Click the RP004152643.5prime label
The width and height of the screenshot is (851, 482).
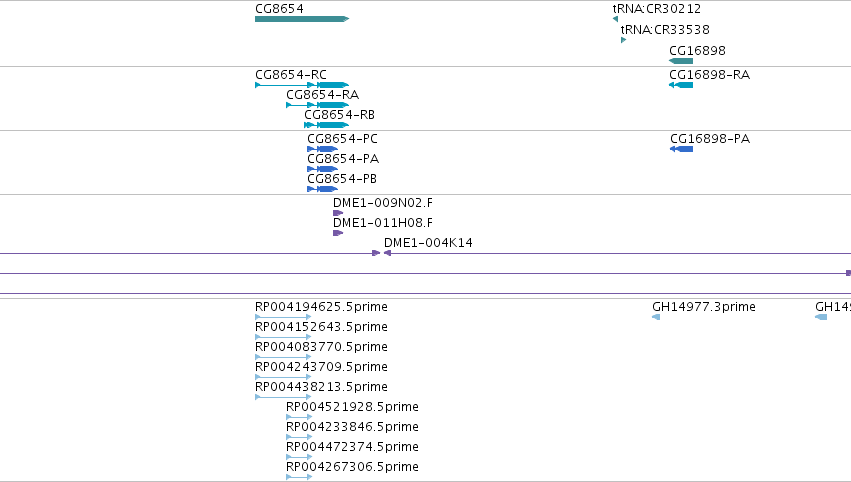point(321,327)
